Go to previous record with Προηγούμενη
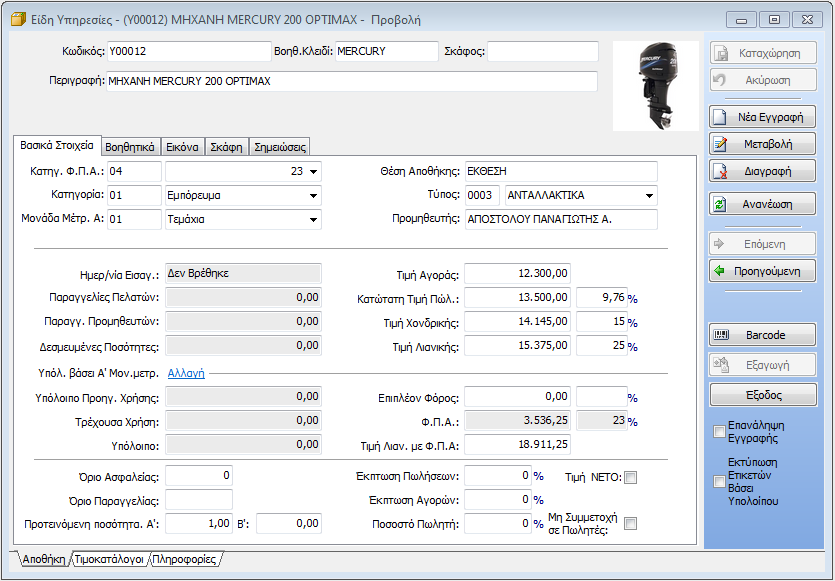The width and height of the screenshot is (835, 581). [763, 271]
